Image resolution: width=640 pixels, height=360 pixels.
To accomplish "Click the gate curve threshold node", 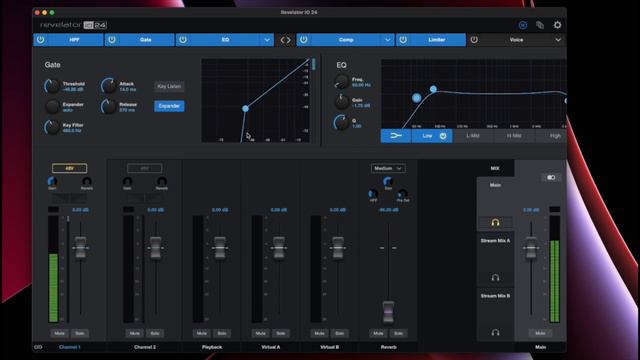I will (x=245, y=109).
